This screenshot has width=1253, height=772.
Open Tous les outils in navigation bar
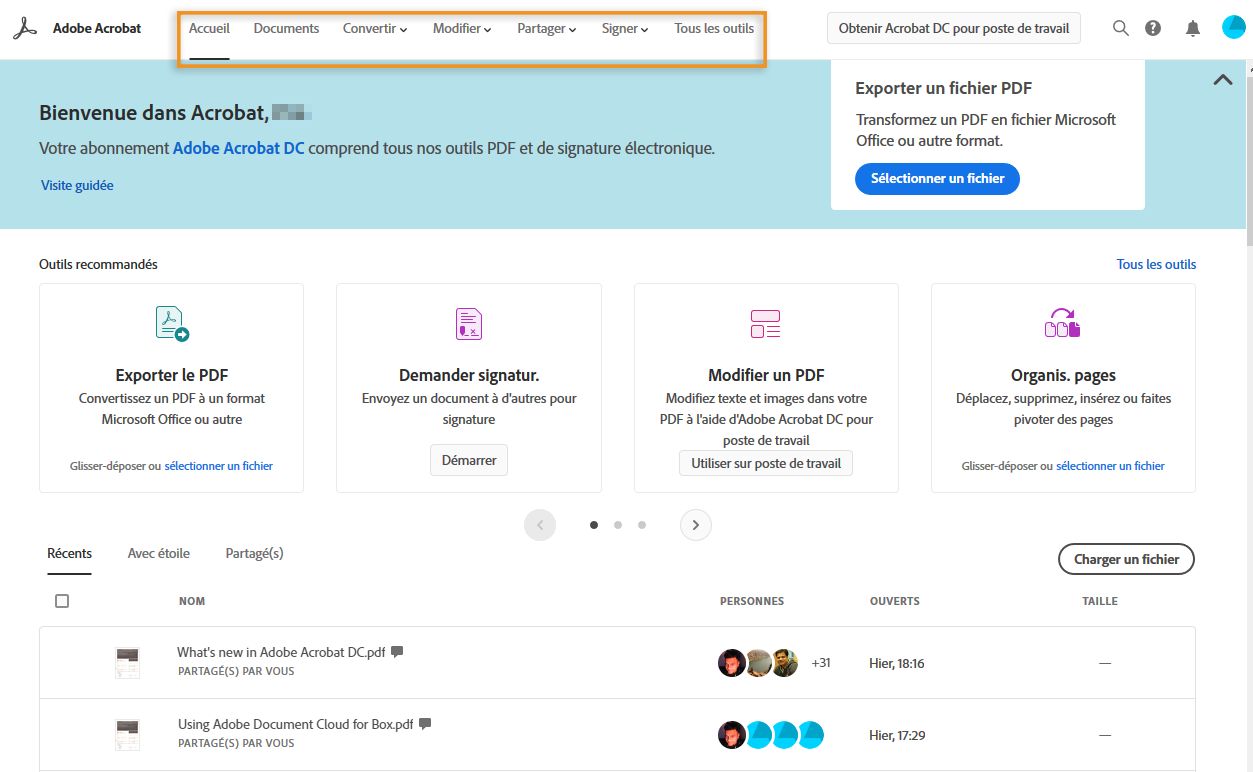714,28
